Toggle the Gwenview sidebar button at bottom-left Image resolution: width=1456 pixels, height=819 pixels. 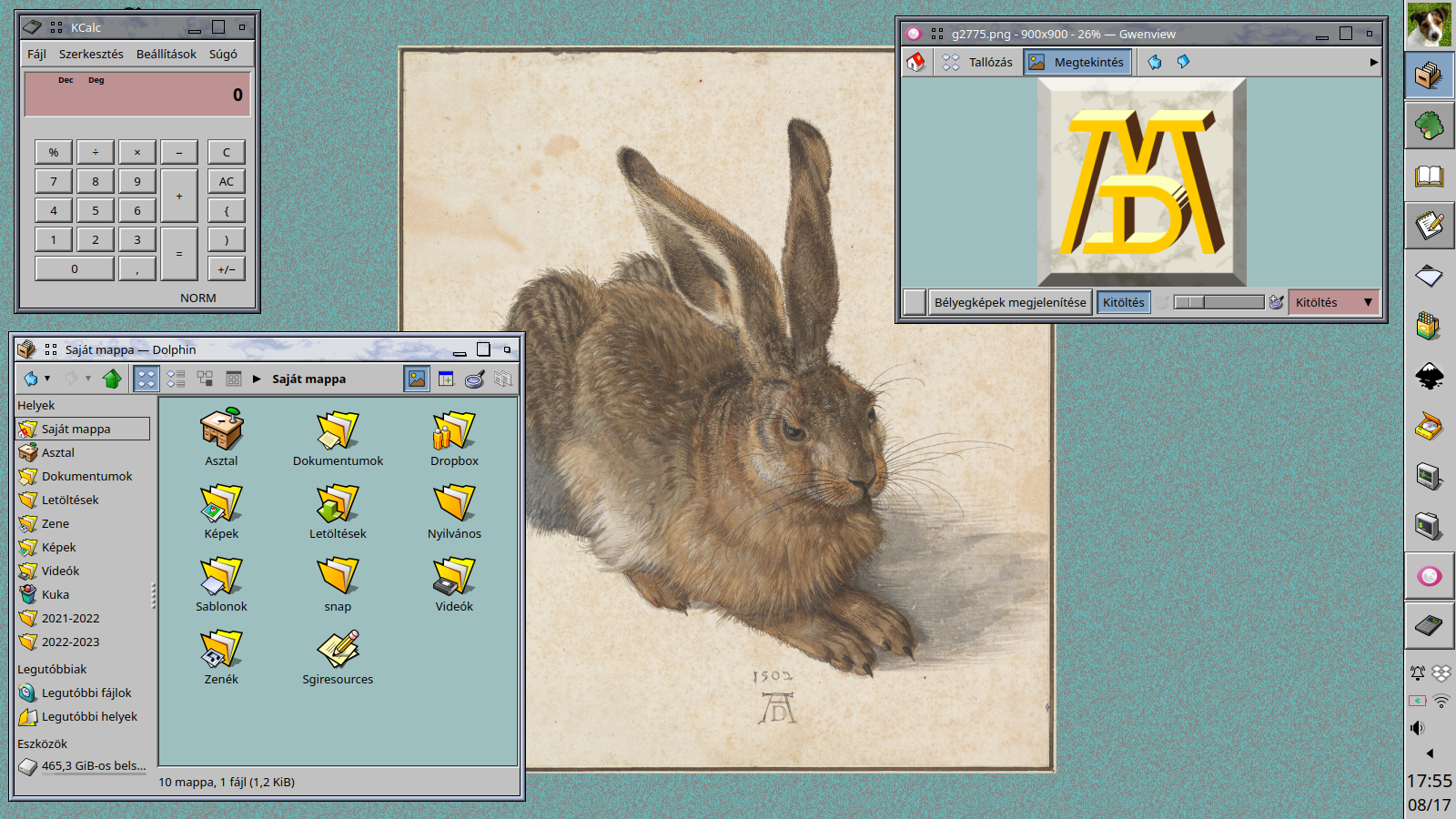(x=915, y=302)
